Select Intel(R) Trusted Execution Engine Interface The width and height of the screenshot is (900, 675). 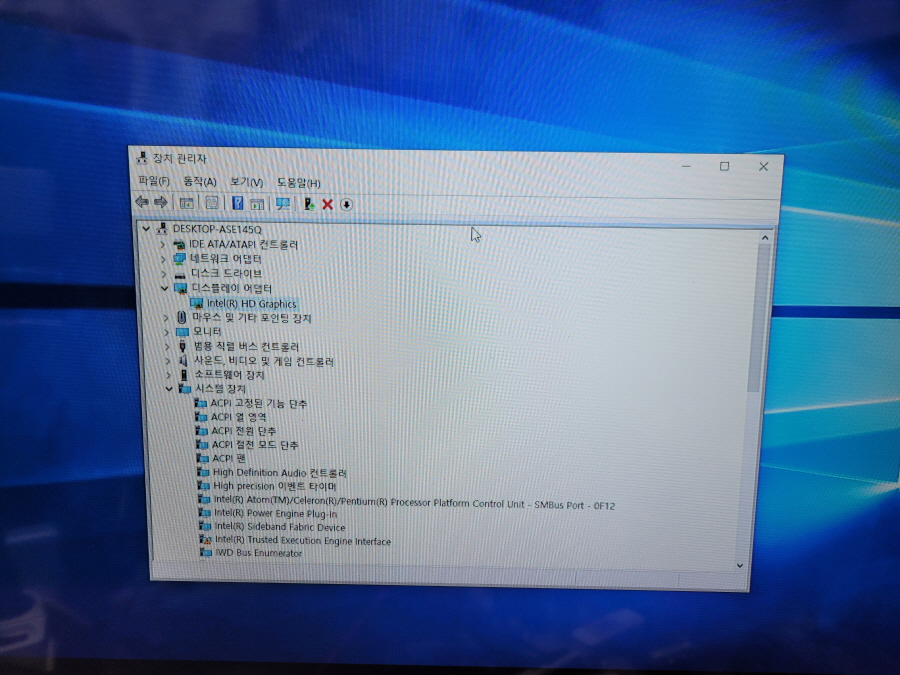click(302, 541)
